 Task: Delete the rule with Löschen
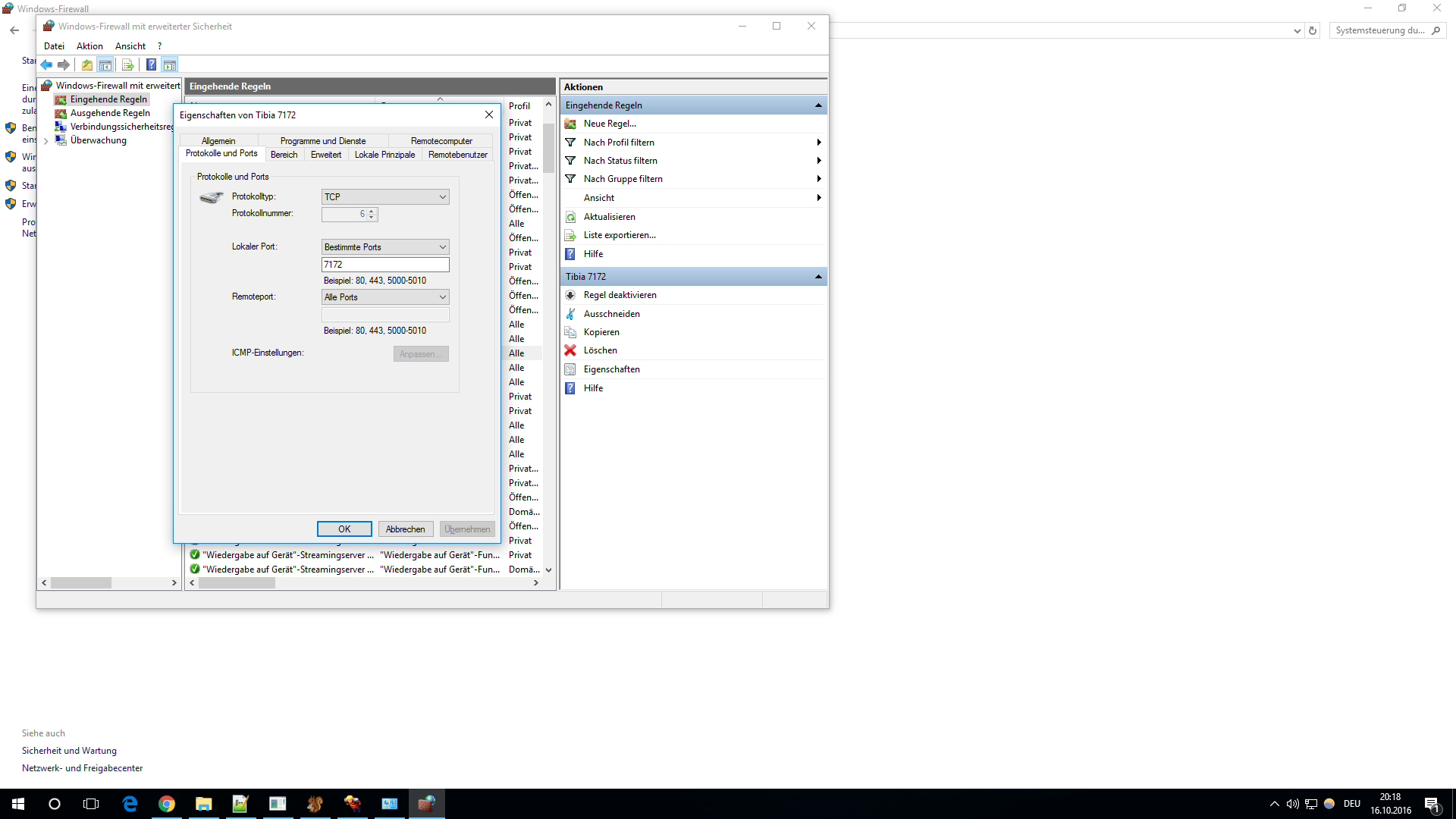pyautogui.click(x=600, y=350)
